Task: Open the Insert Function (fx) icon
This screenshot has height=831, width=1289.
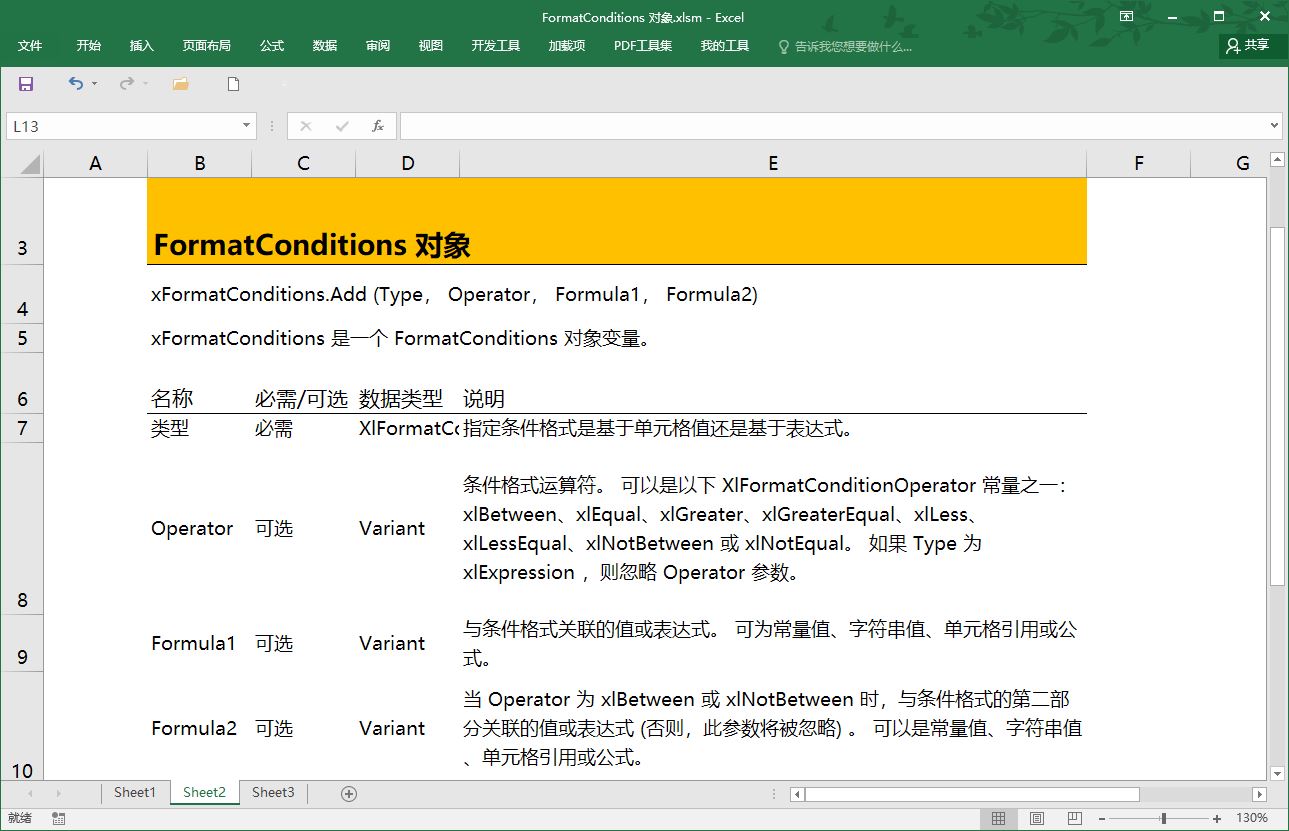Action: pos(378,125)
